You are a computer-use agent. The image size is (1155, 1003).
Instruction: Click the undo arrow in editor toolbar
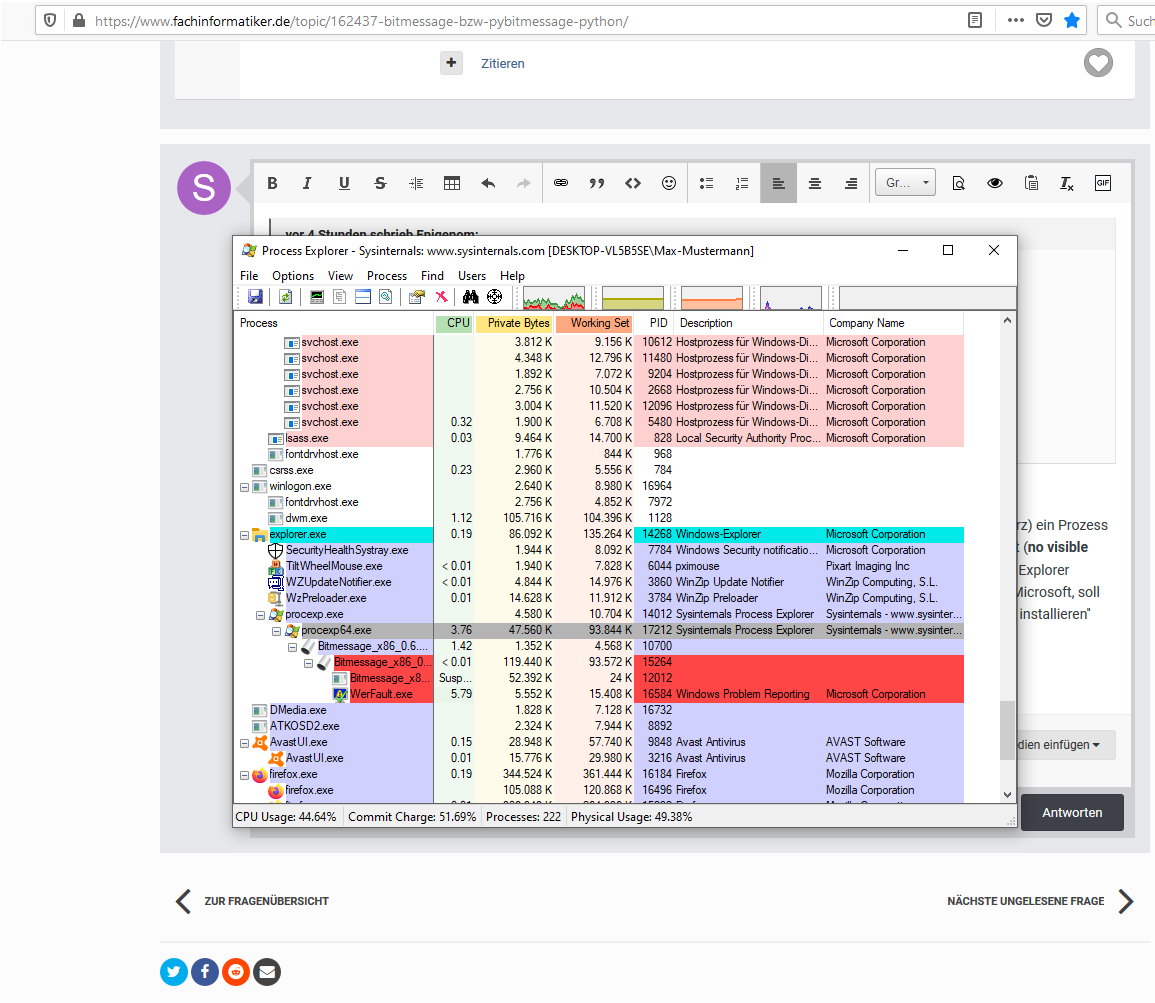coord(488,183)
